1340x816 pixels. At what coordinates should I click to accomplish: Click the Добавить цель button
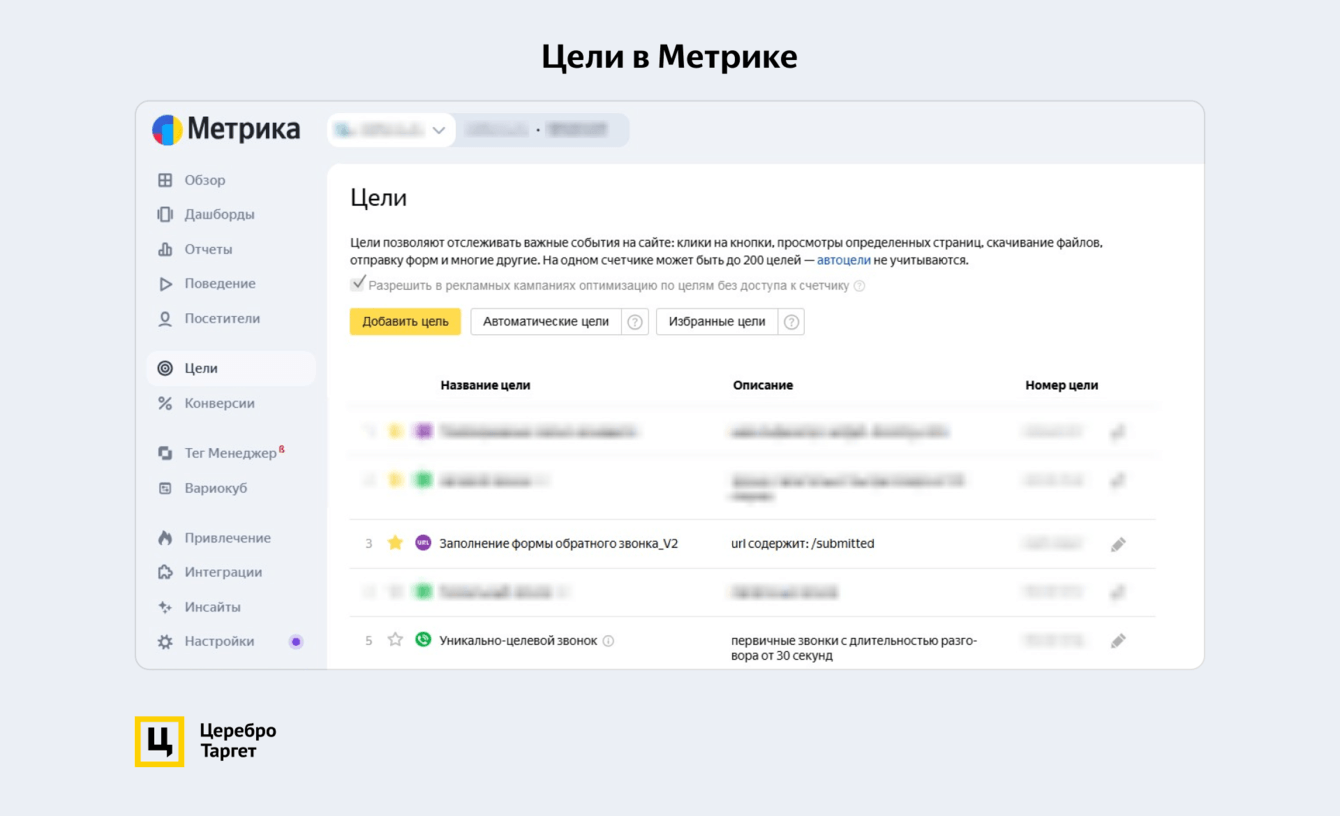pyautogui.click(x=405, y=322)
